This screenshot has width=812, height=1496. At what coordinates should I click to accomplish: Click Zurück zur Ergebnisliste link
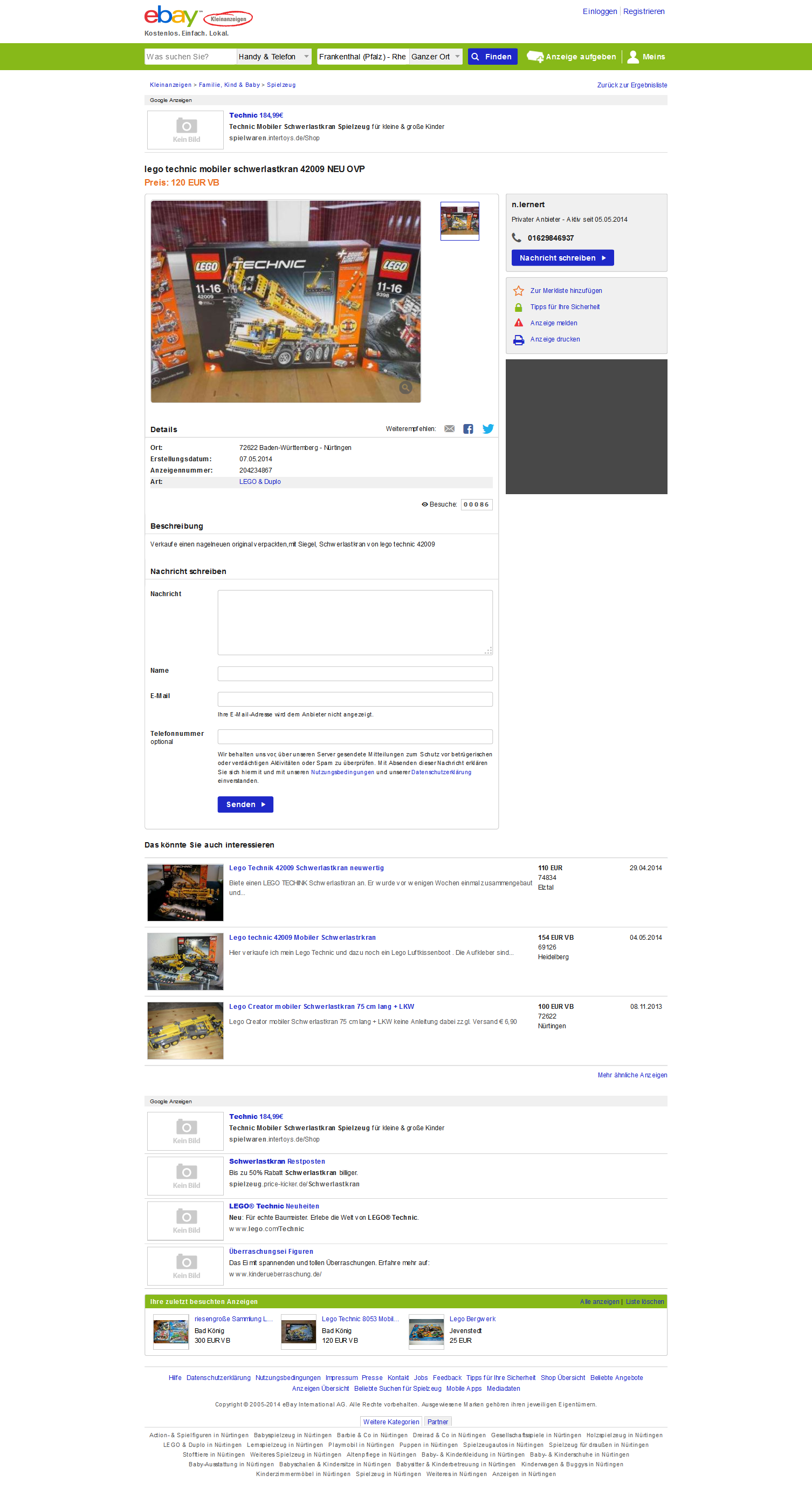coord(632,85)
